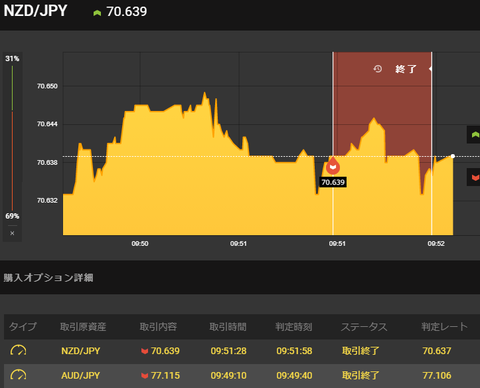The height and width of the screenshot is (388, 480).
Task: Click expiry time 09:49:40
Action: [294, 376]
